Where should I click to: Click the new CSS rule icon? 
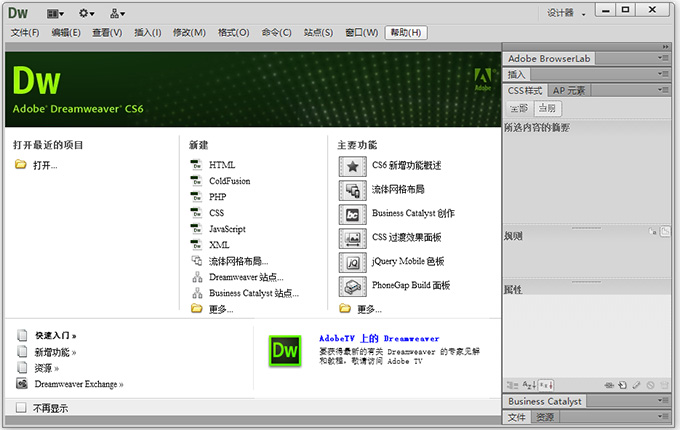click(x=622, y=385)
